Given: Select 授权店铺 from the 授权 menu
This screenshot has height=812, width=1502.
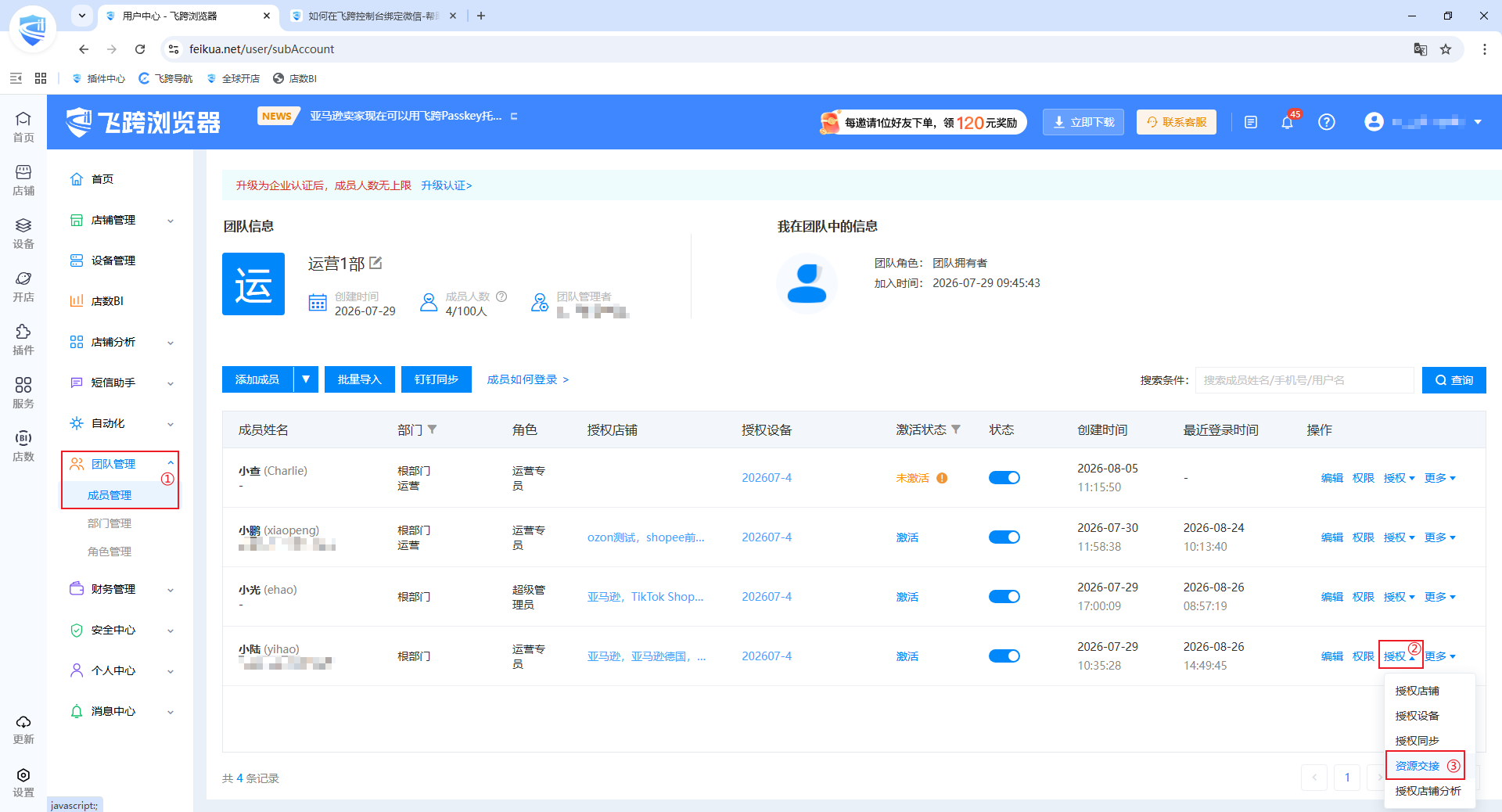Looking at the screenshot, I should (1418, 691).
